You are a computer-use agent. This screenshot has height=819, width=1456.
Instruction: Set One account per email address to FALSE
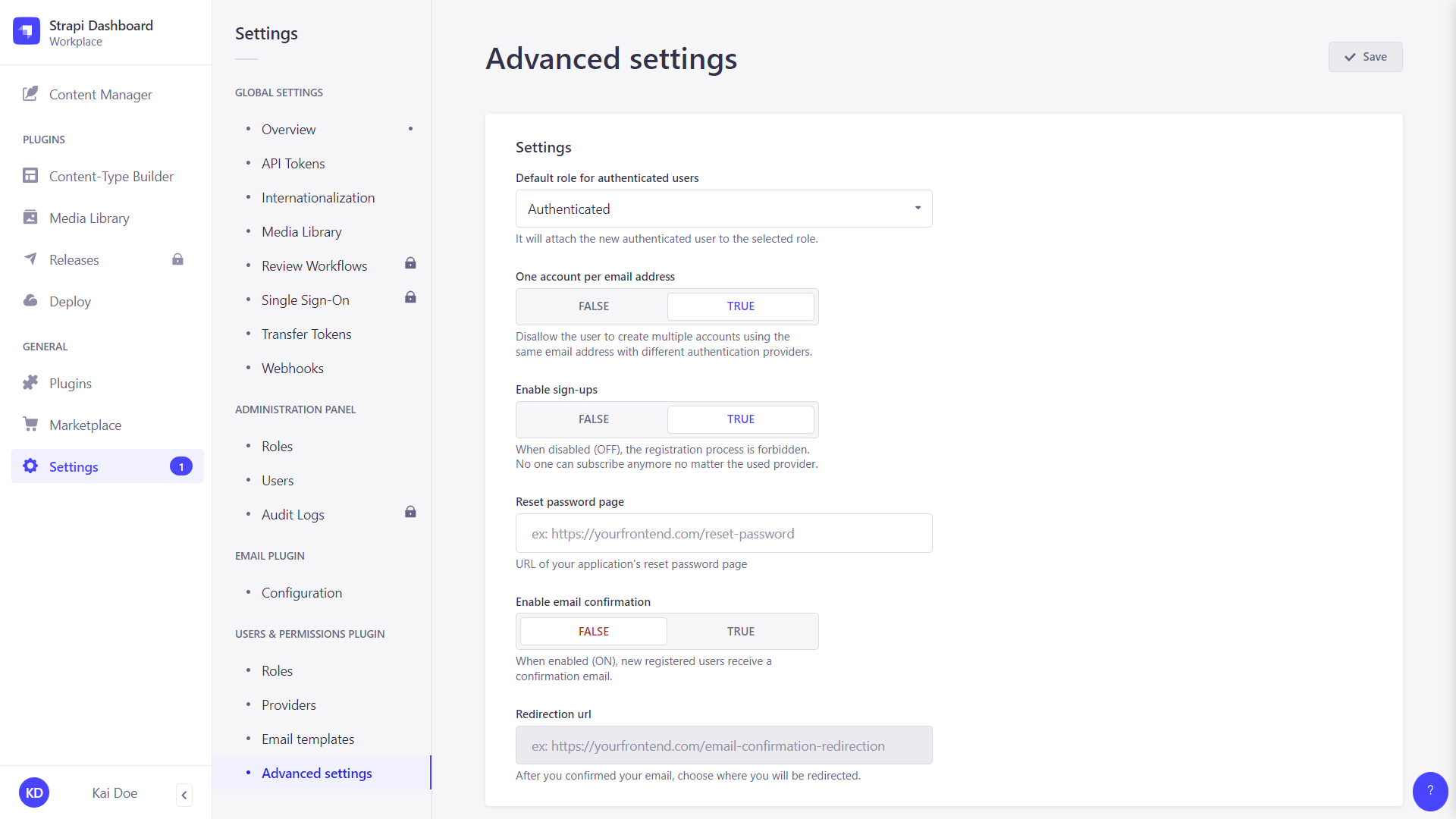point(593,306)
